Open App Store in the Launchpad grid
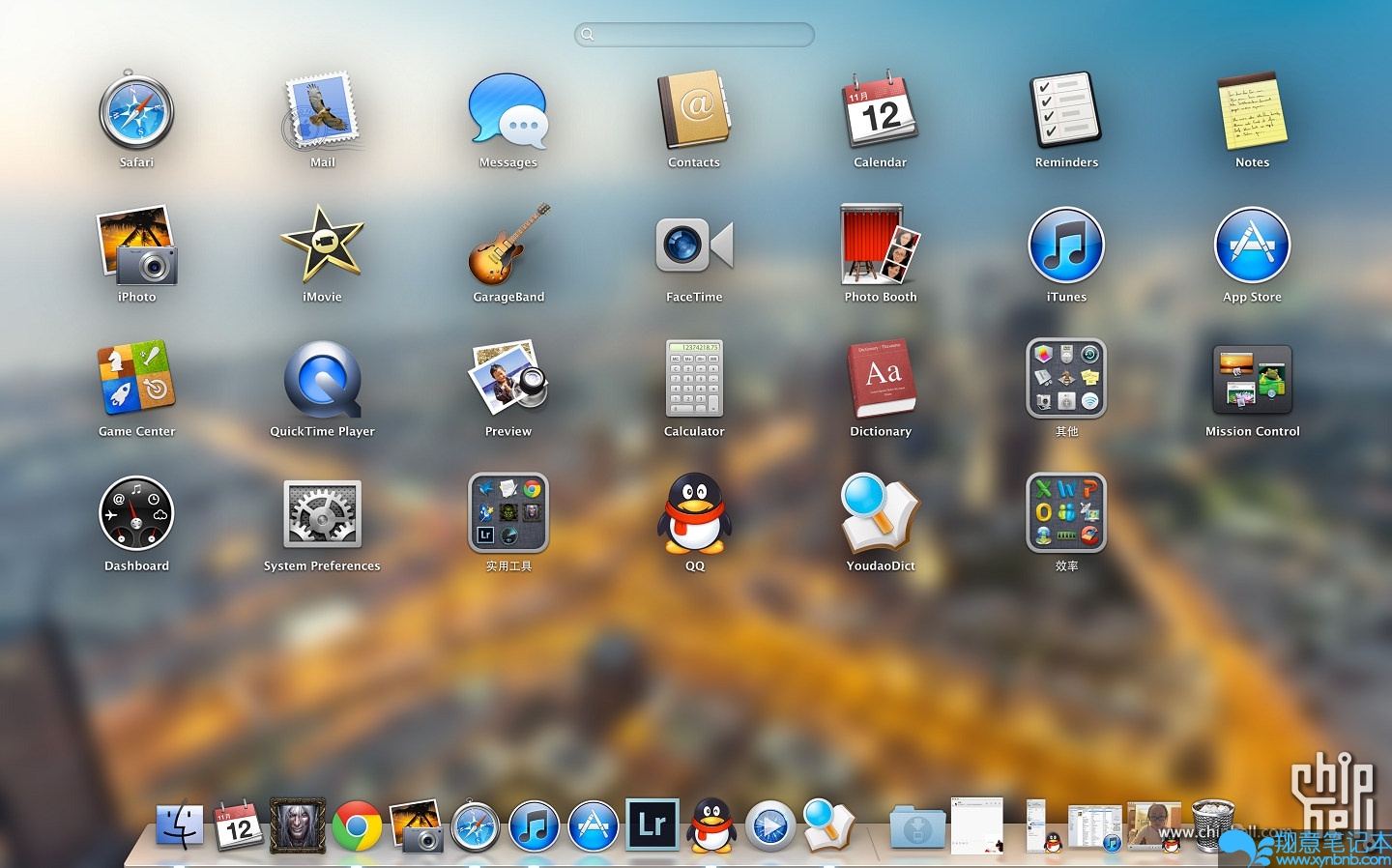 pos(1252,246)
